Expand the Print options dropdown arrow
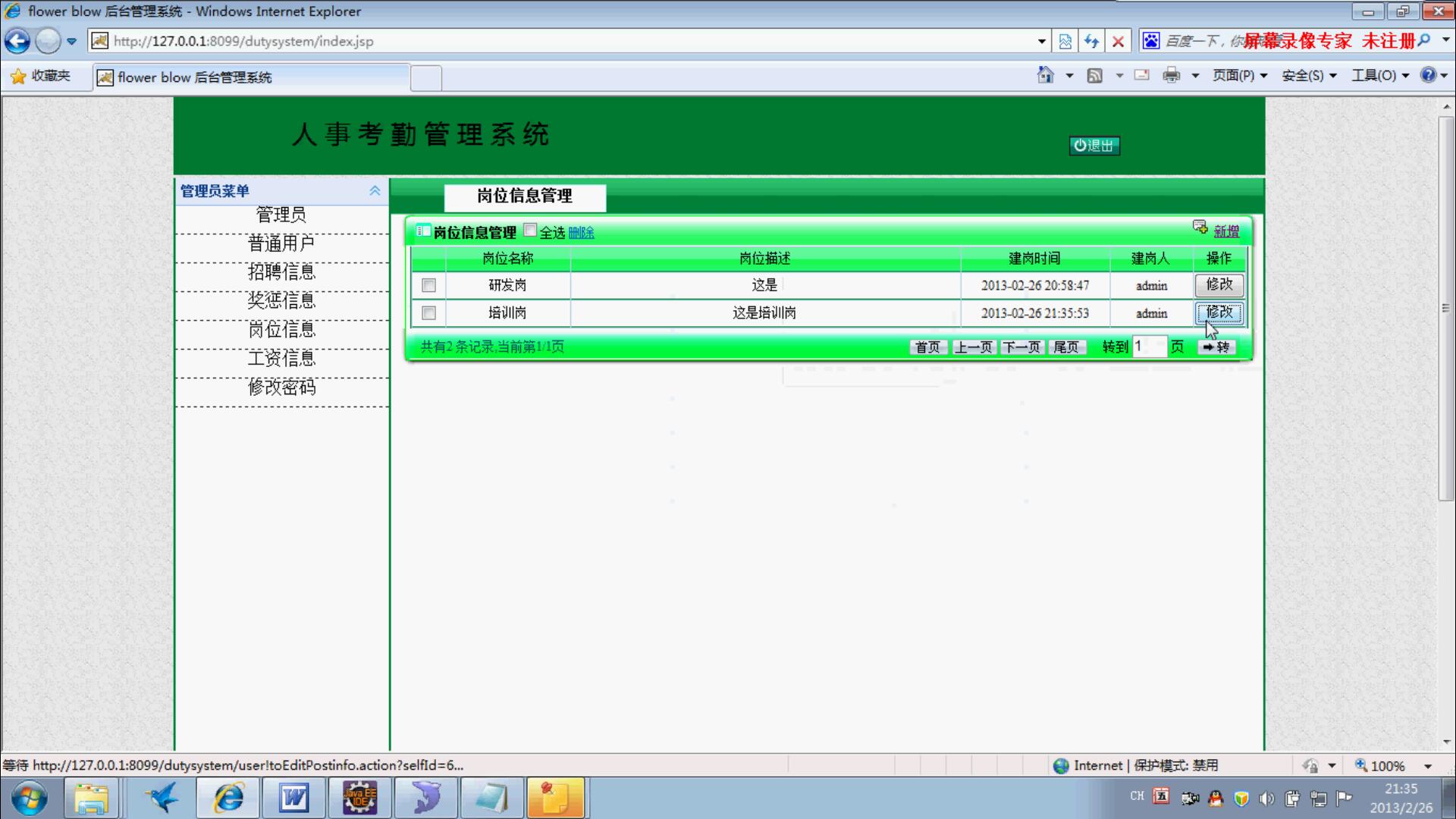Viewport: 1456px width, 819px height. tap(1195, 76)
